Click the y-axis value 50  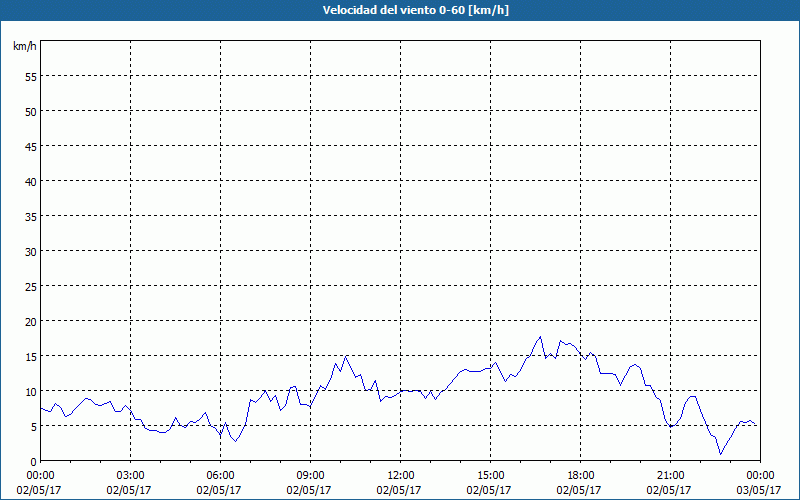coord(31,112)
